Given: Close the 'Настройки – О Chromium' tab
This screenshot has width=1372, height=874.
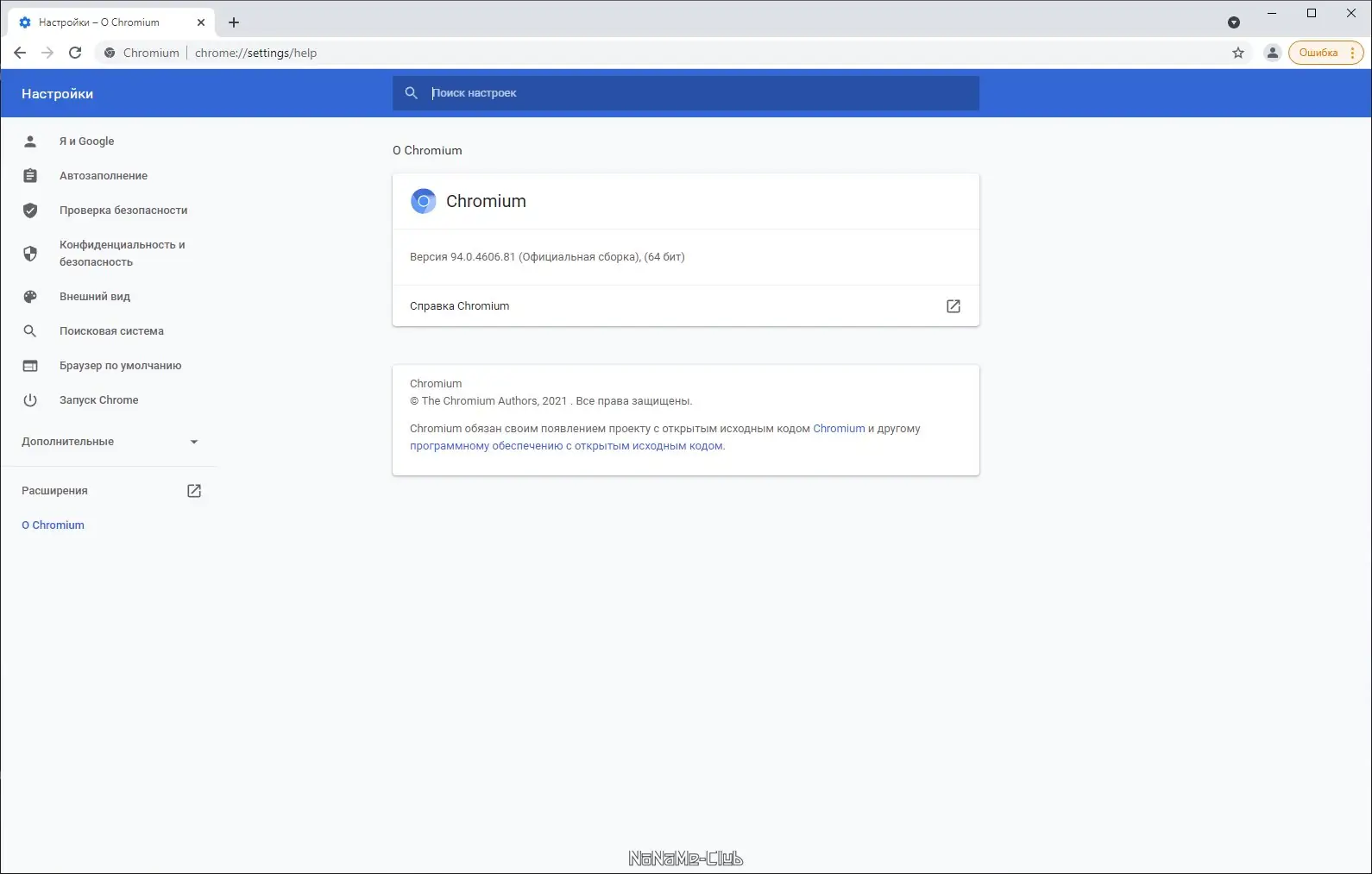Looking at the screenshot, I should [201, 22].
